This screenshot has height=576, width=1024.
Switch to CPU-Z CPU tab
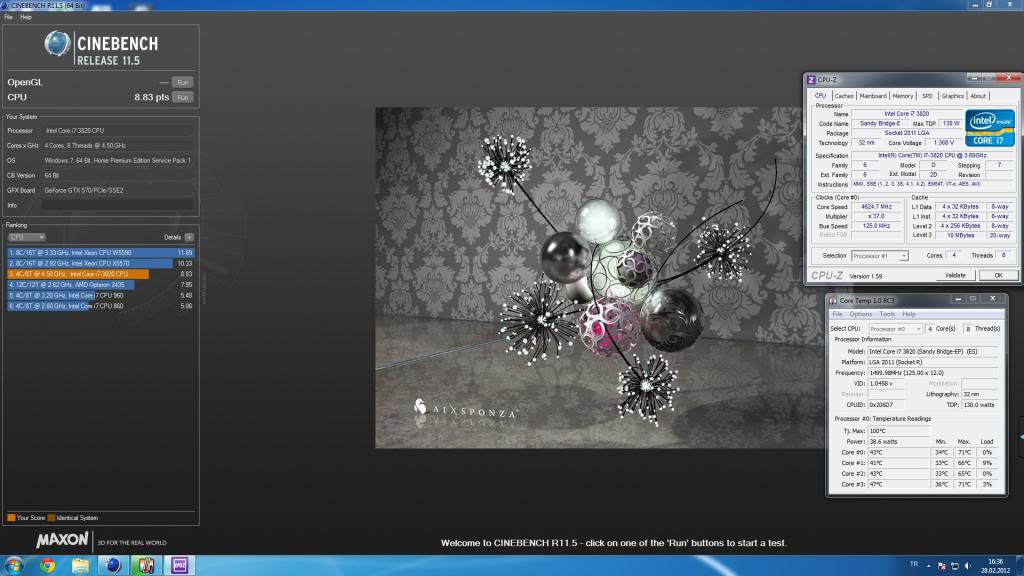coord(820,96)
